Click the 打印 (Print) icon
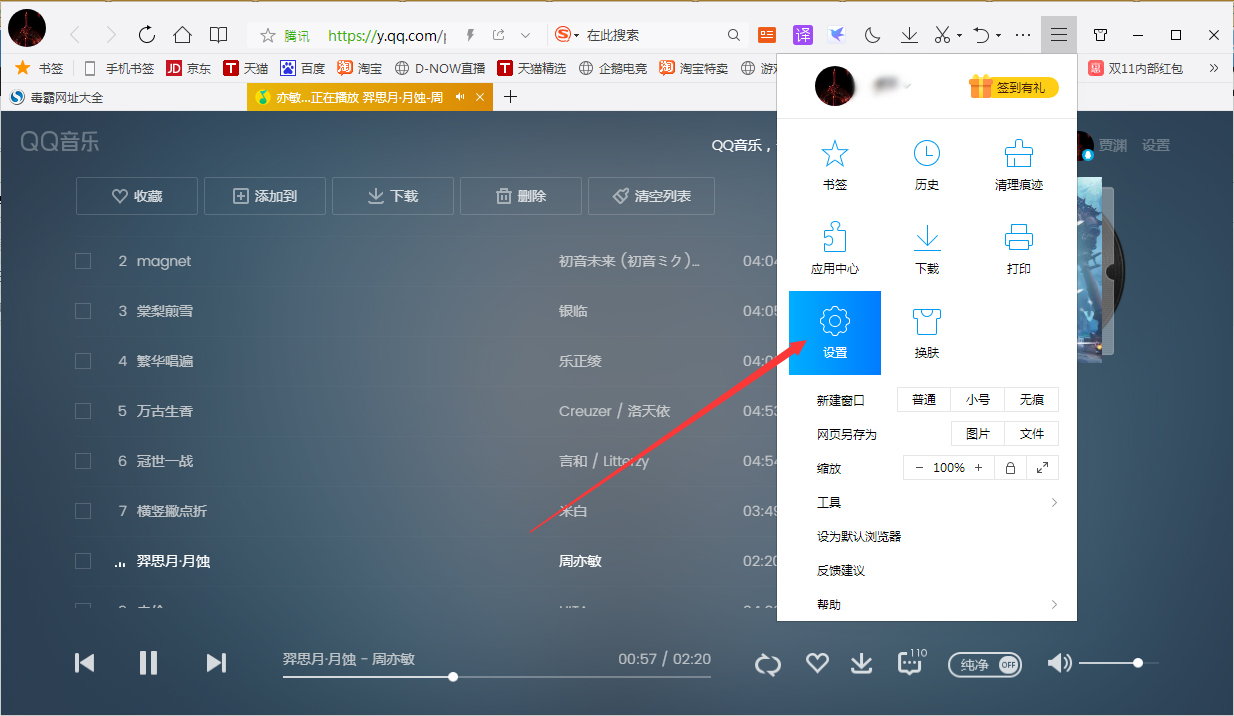The height and width of the screenshot is (716, 1234). (x=1018, y=248)
